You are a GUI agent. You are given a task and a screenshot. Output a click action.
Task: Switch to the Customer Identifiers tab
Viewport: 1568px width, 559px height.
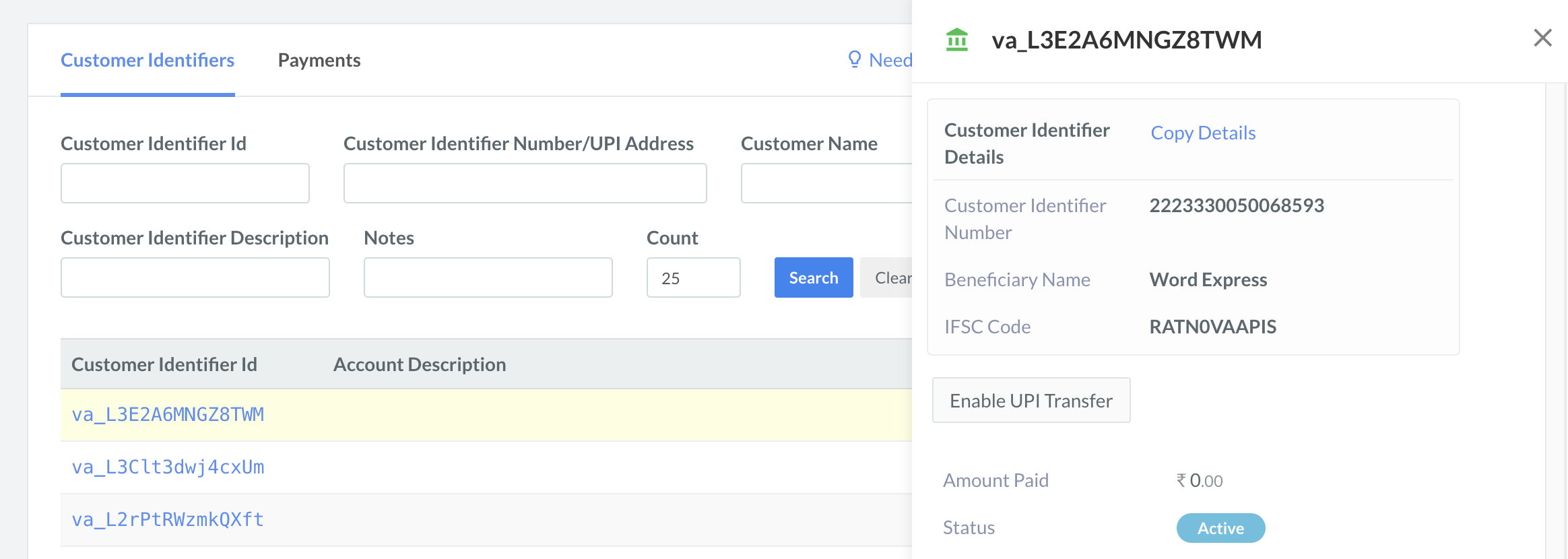point(148,60)
